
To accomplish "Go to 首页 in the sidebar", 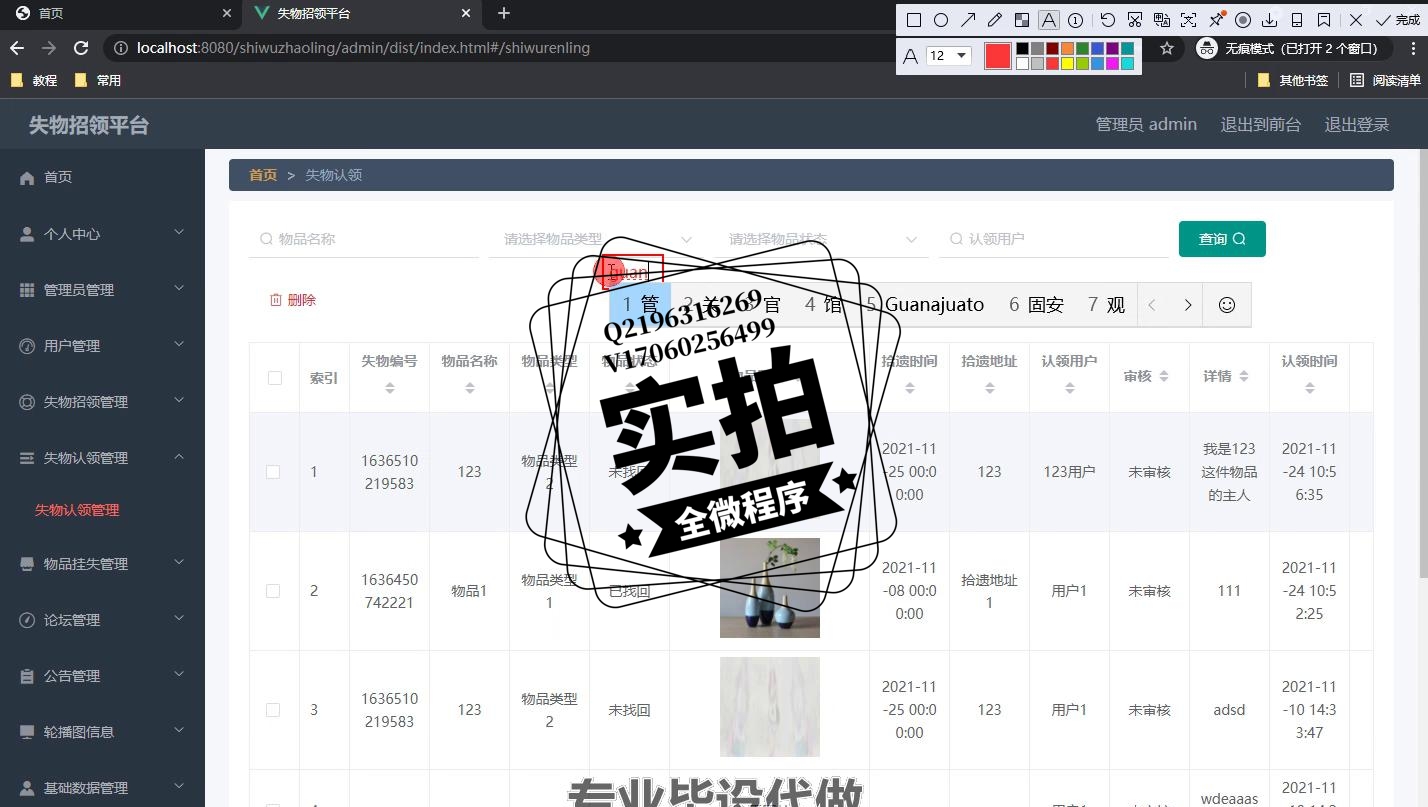I will [102, 177].
